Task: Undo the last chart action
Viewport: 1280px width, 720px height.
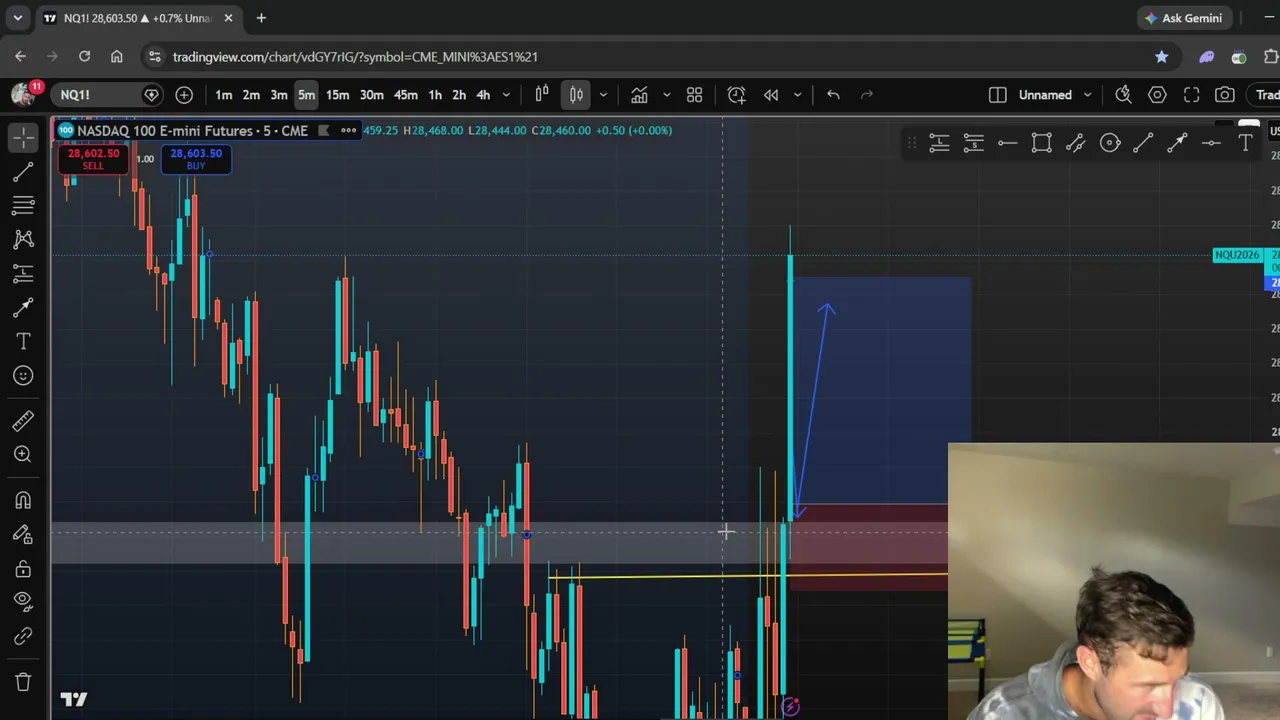Action: [833, 95]
